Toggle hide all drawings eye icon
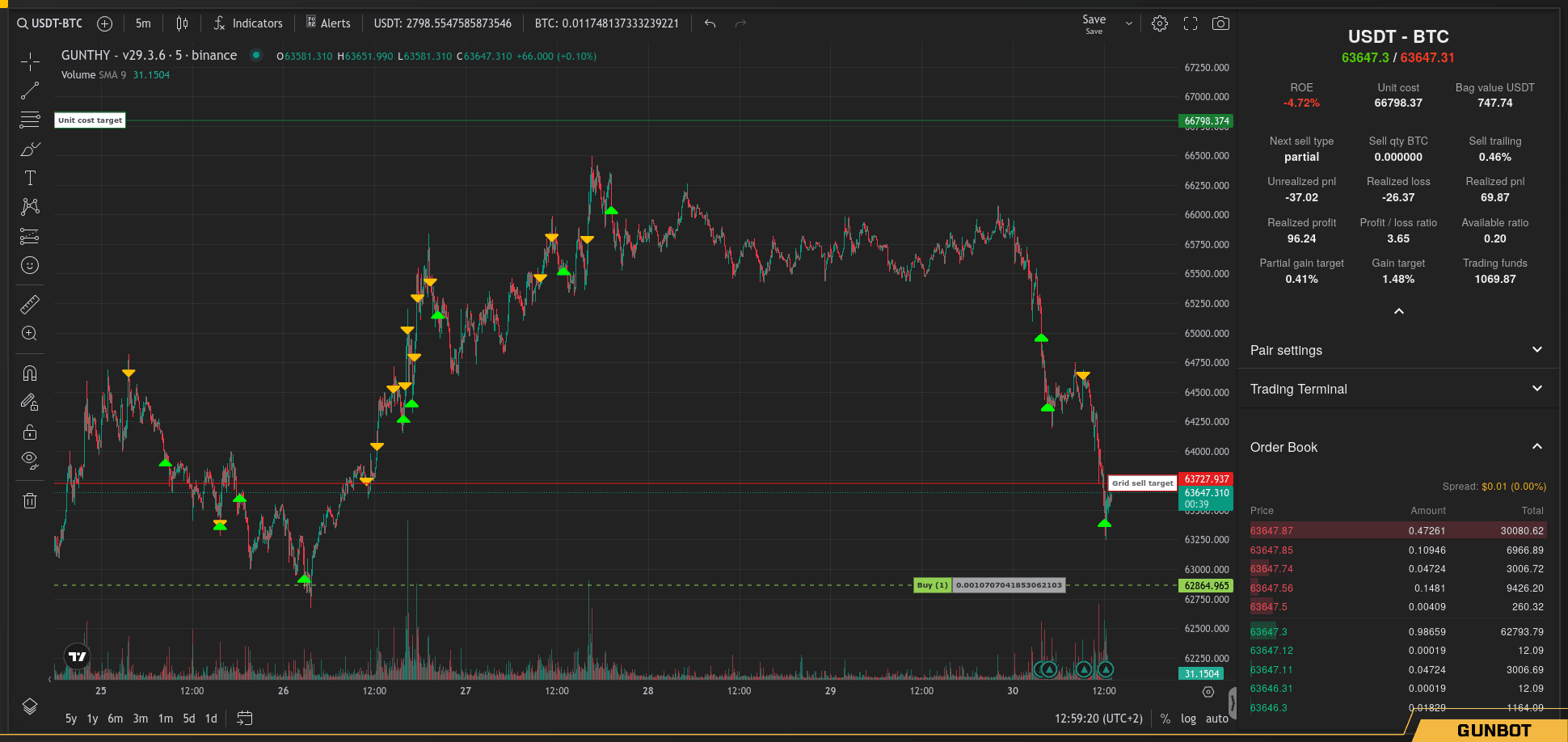 coord(30,461)
